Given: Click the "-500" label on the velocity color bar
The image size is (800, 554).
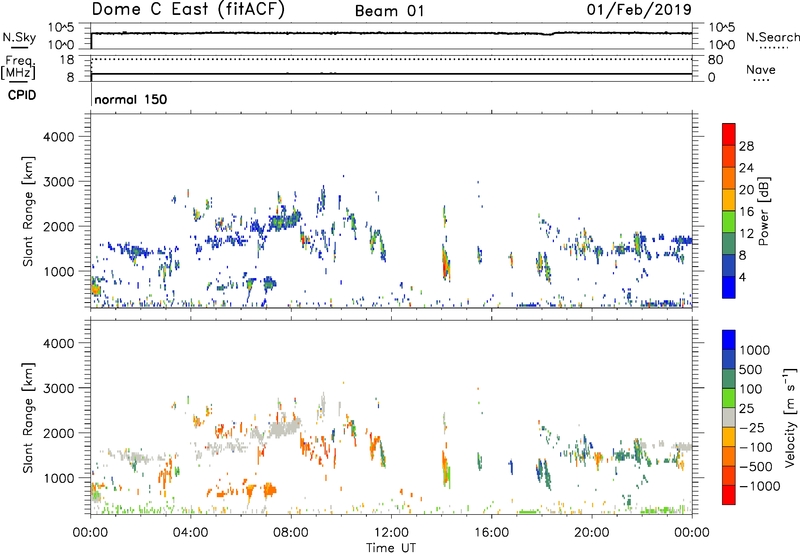Looking at the screenshot, I should point(756,467).
